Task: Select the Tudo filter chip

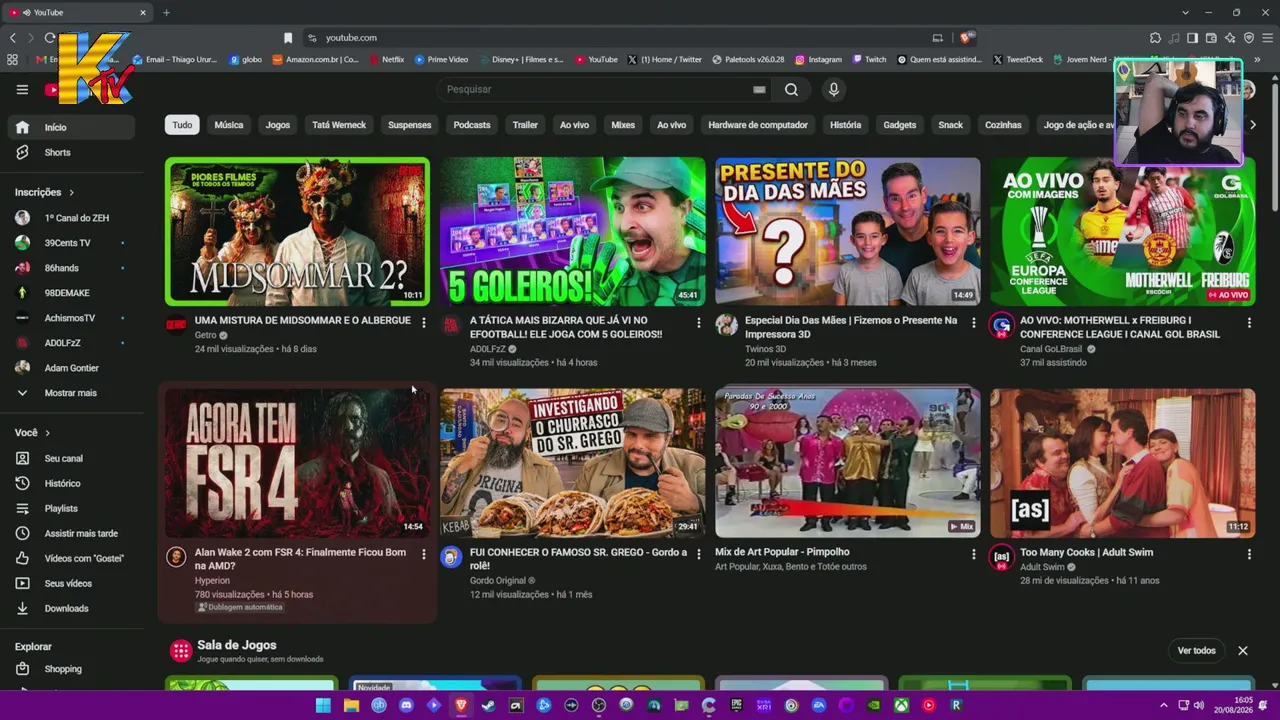Action: (x=182, y=125)
